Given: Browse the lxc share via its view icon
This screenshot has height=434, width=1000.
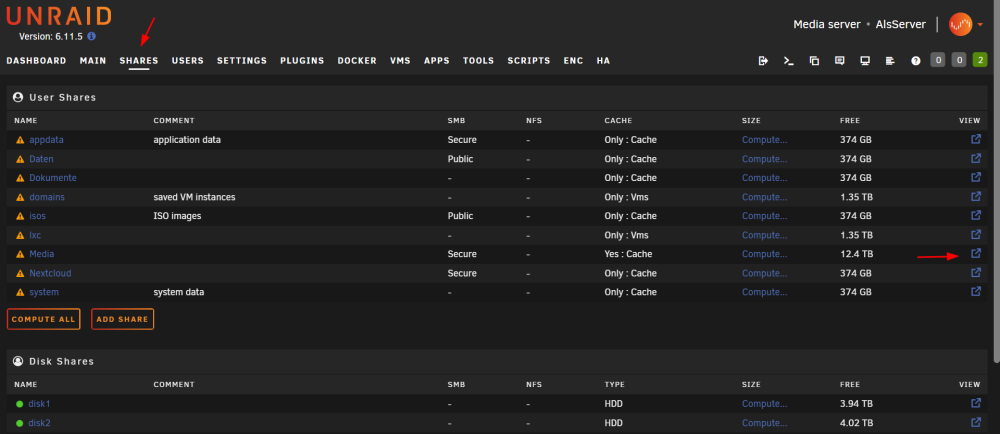Looking at the screenshot, I should (976, 235).
